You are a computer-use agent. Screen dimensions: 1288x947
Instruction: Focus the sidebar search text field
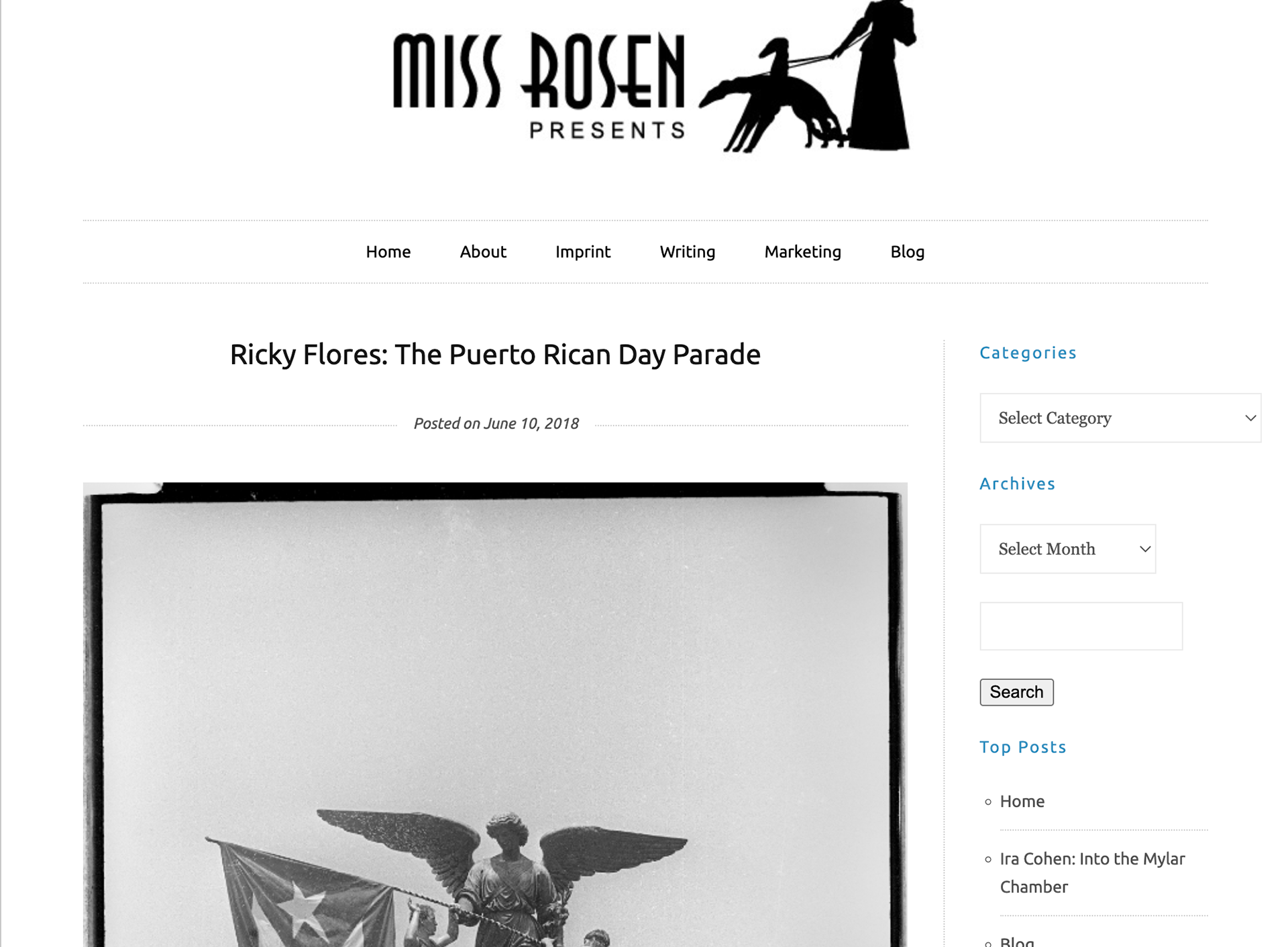(x=1081, y=626)
